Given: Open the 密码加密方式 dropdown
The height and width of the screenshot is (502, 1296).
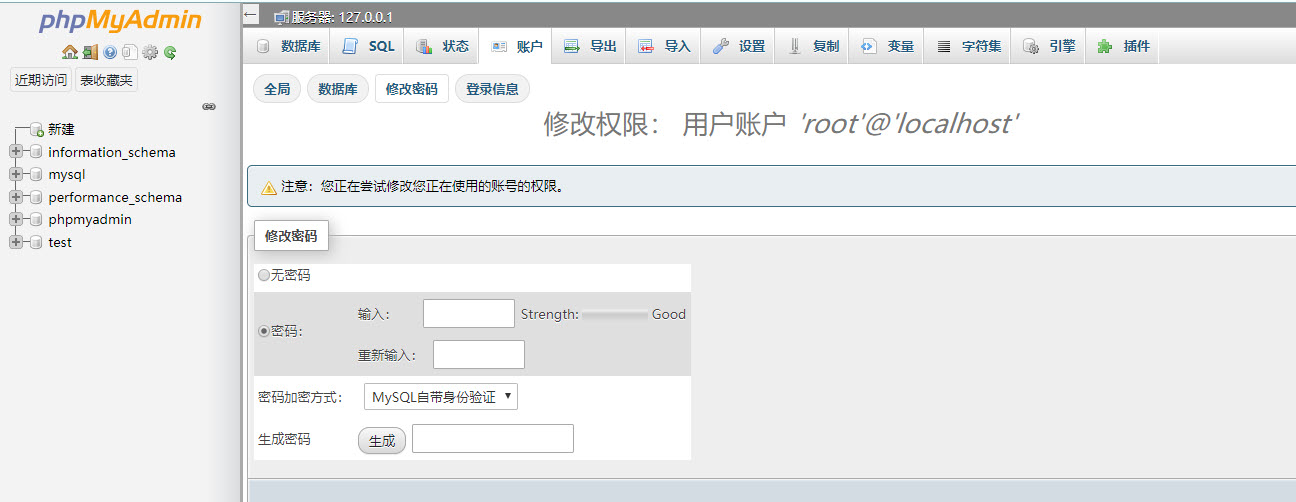Looking at the screenshot, I should [440, 397].
